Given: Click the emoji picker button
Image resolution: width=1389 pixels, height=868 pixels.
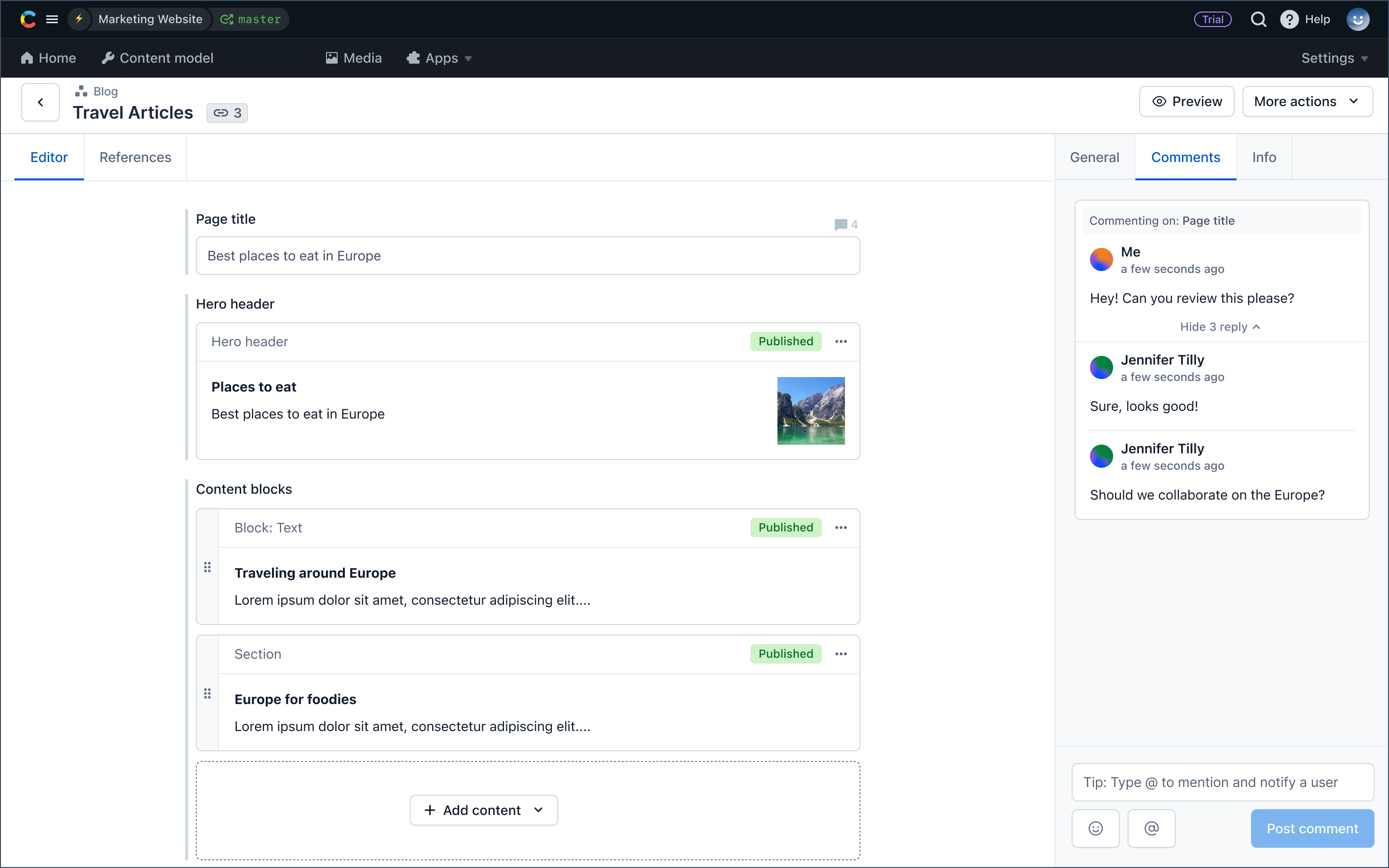Looking at the screenshot, I should [1095, 828].
